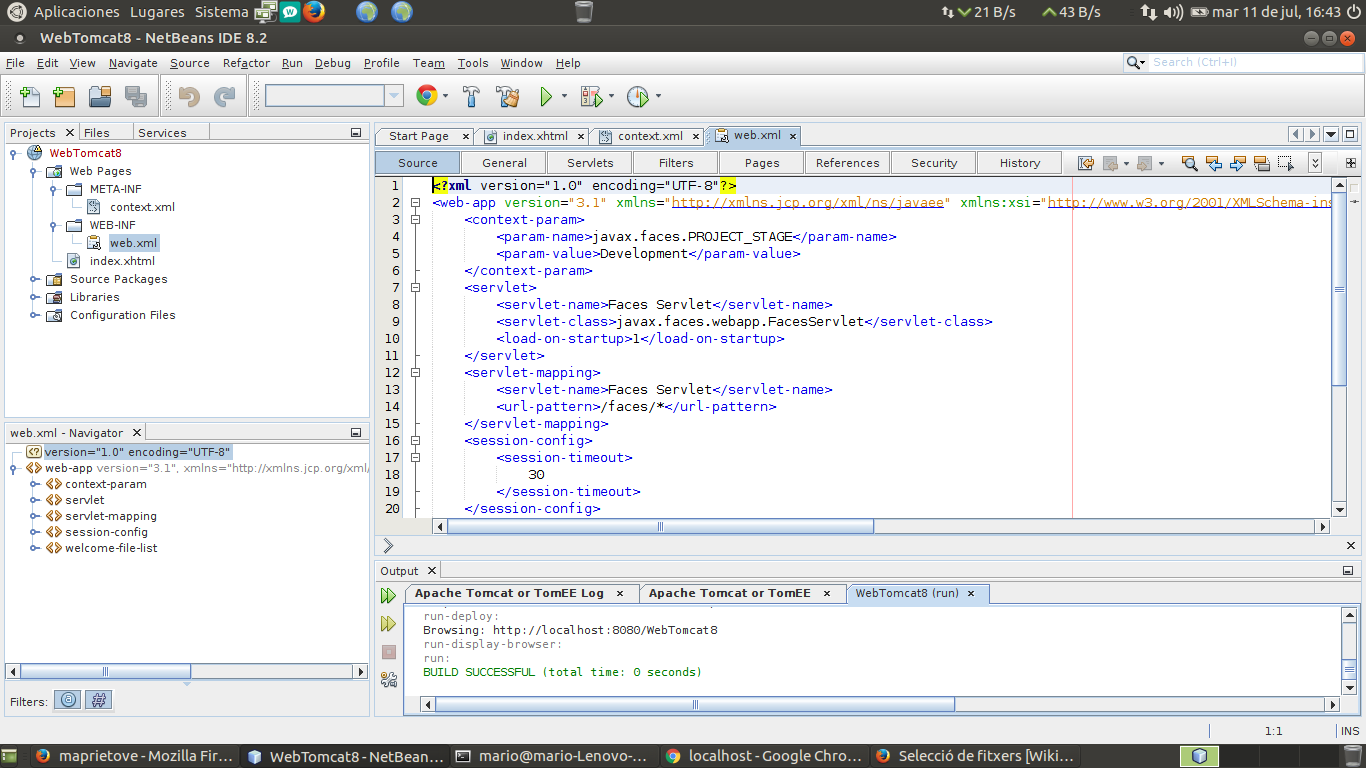The image size is (1366, 768).
Task: Click the Find Selection magnifier icon in editor toolbar
Action: tap(1189, 163)
